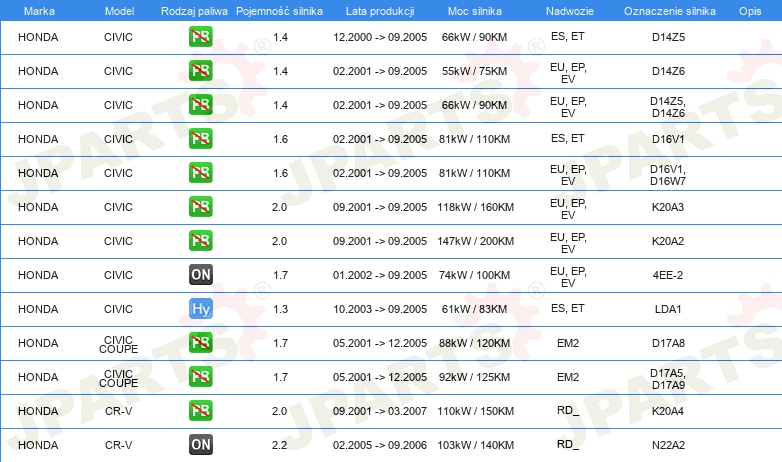Click petrol icon in D16V1 ES, ET row
The height and width of the screenshot is (462, 782).
(x=200, y=139)
